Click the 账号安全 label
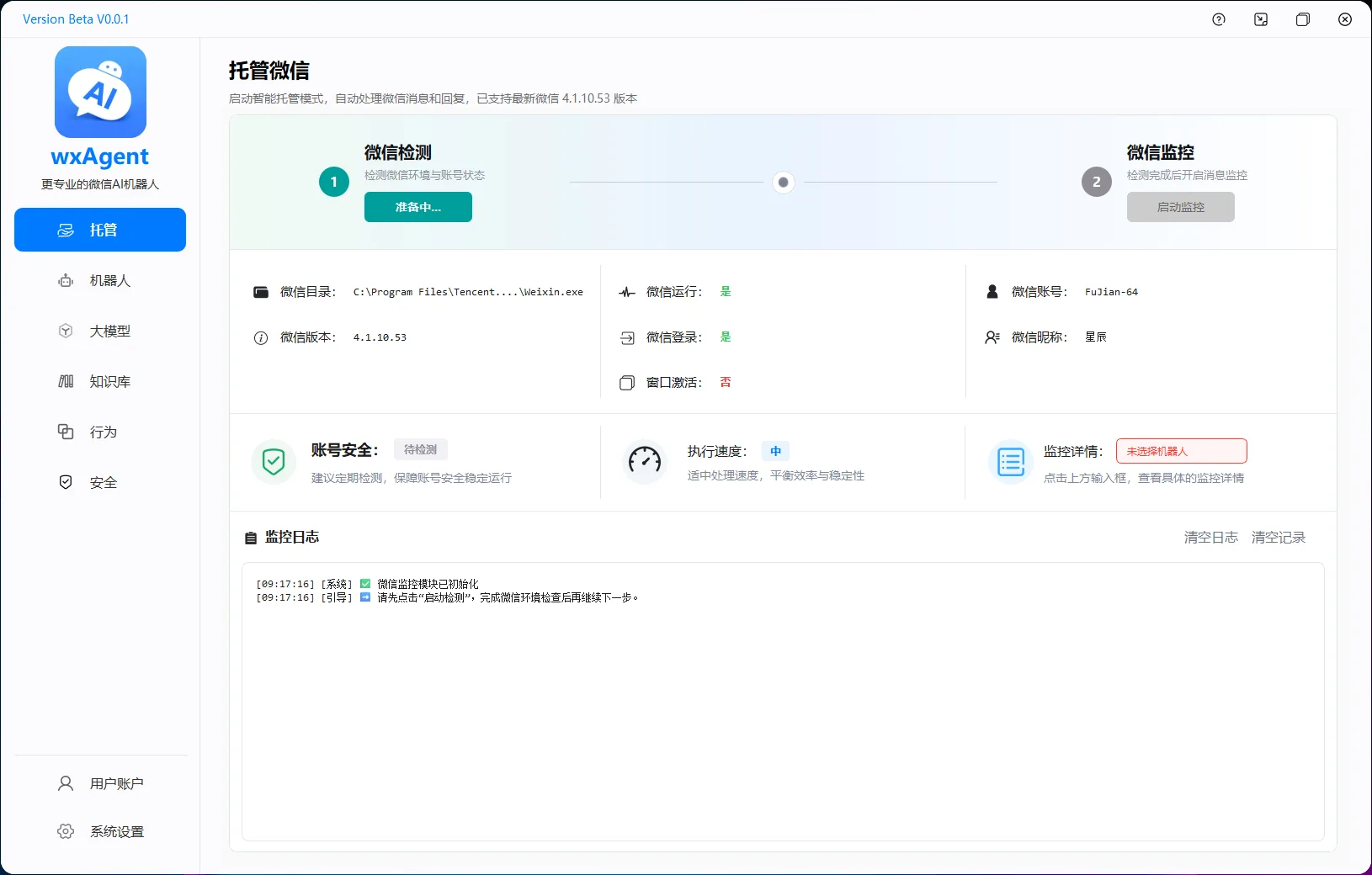 (x=344, y=450)
